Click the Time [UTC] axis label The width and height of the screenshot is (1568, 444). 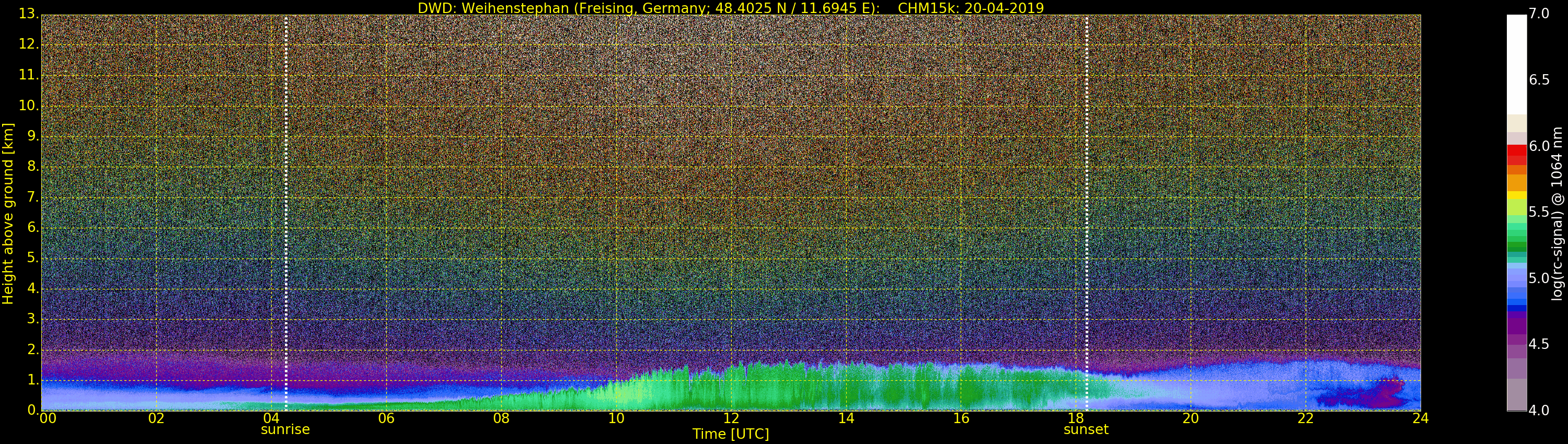click(731, 434)
